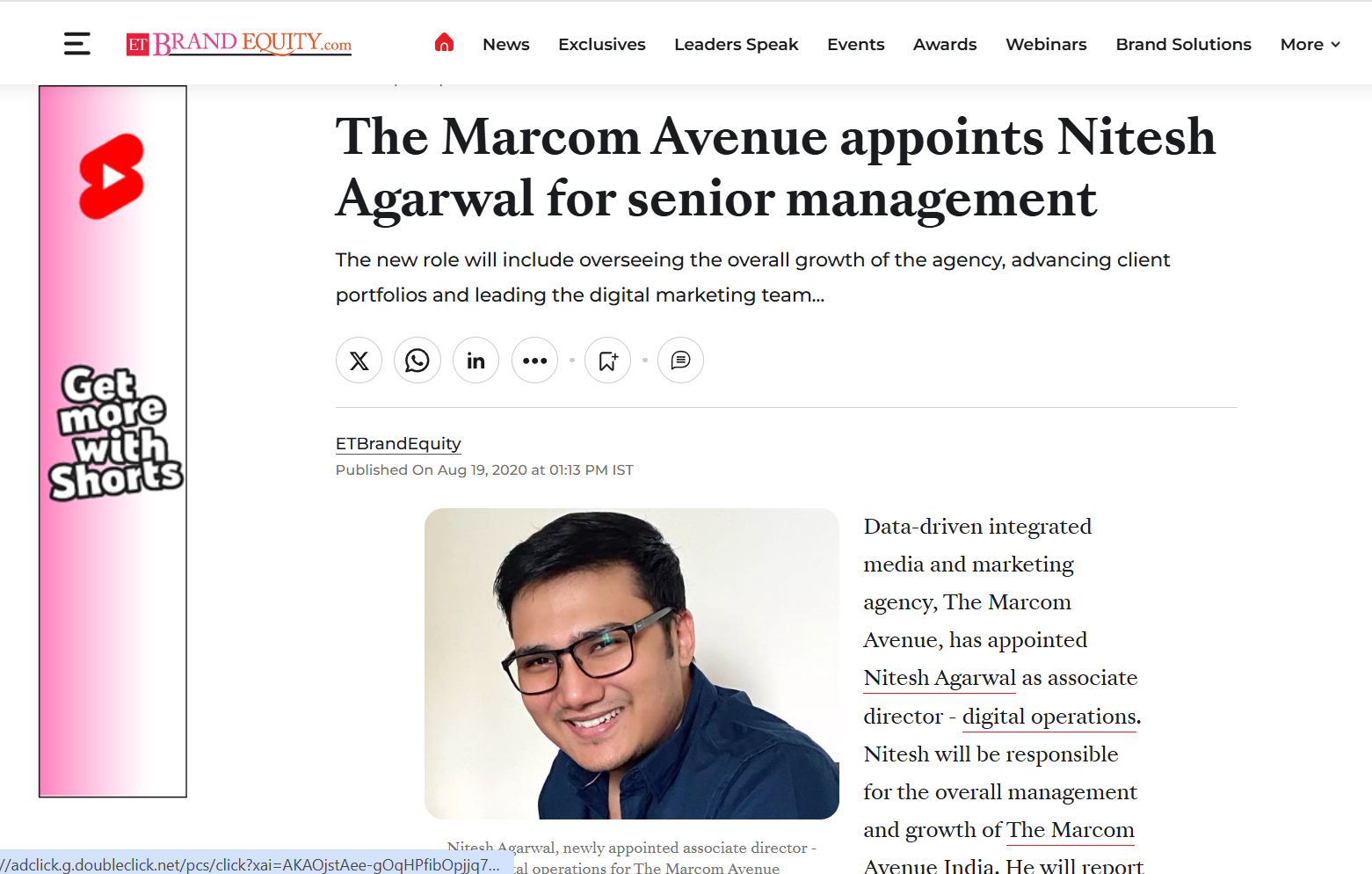Viewport: 1372px width, 874px height.
Task: Open the News menu item
Action: point(506,44)
